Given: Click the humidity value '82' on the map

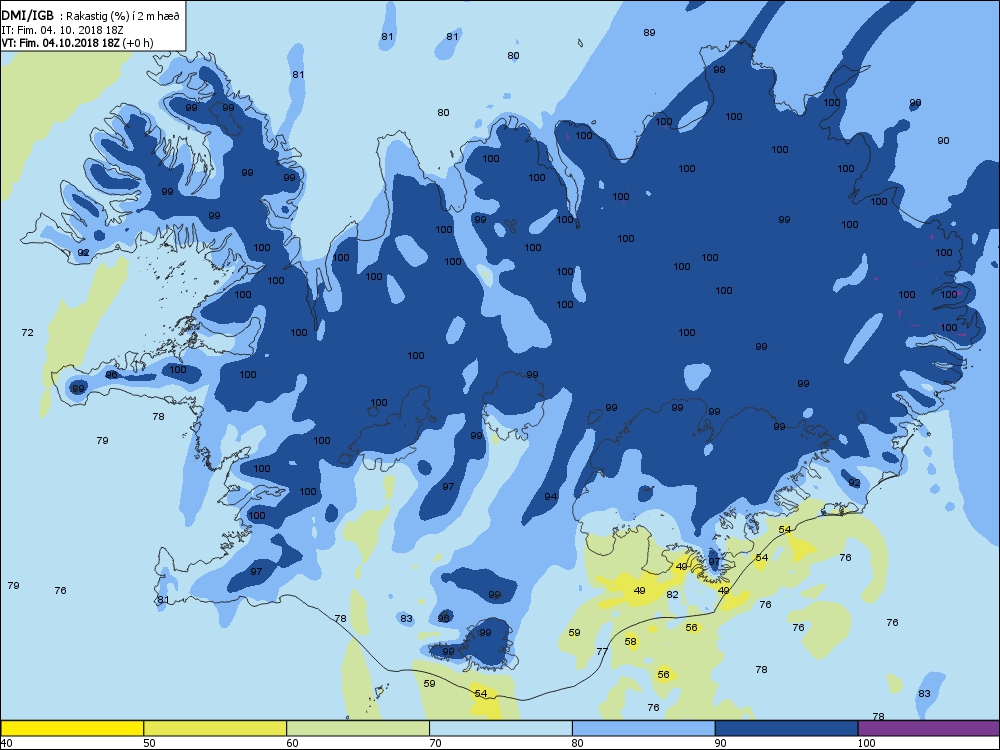Looking at the screenshot, I should pos(672,594).
